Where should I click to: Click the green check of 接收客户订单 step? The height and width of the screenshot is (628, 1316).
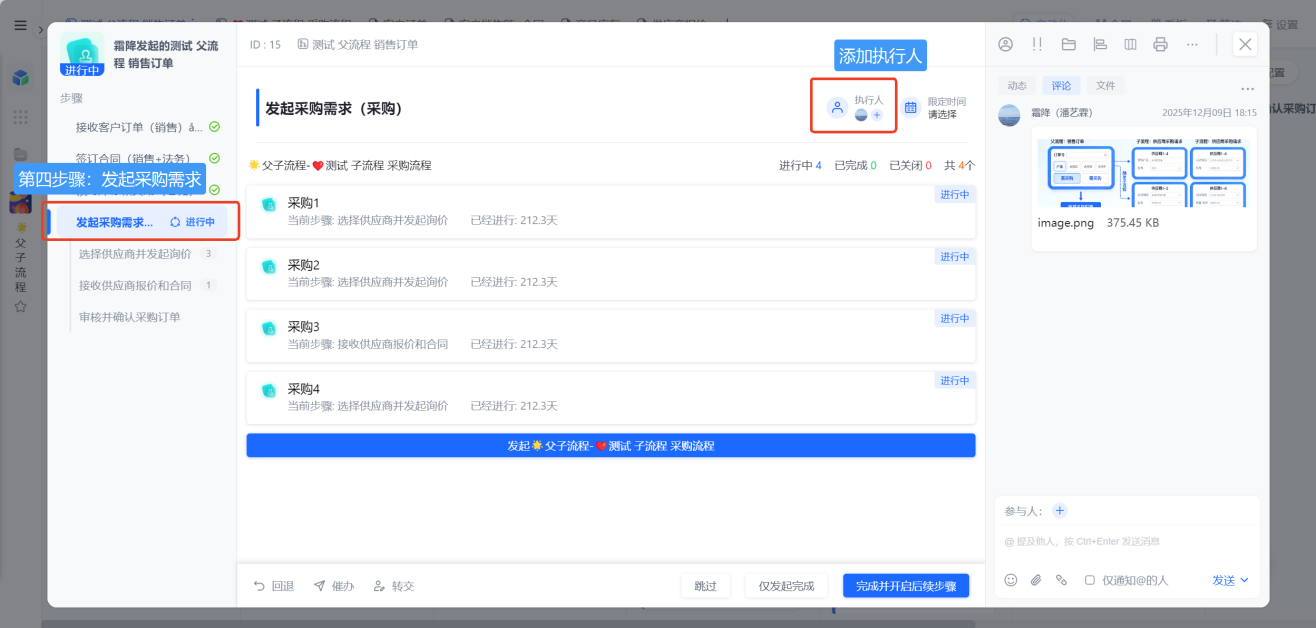[214, 127]
